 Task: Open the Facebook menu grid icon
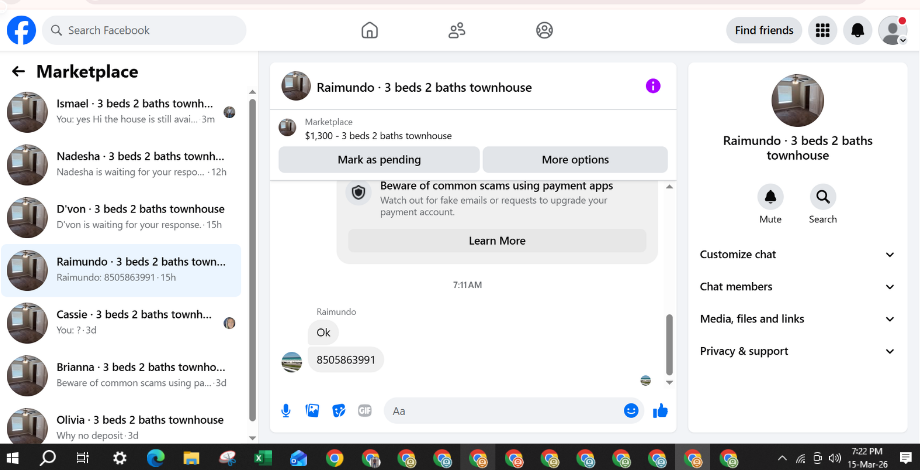click(823, 30)
